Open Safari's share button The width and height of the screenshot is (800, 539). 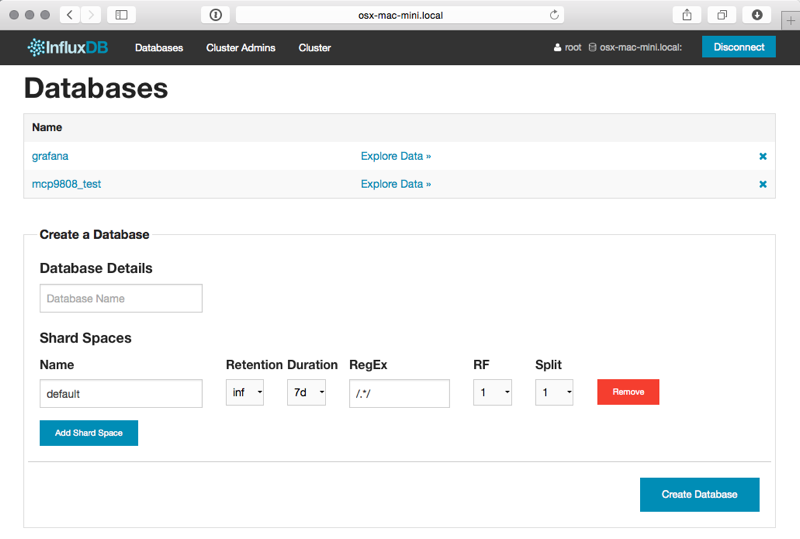(x=687, y=15)
